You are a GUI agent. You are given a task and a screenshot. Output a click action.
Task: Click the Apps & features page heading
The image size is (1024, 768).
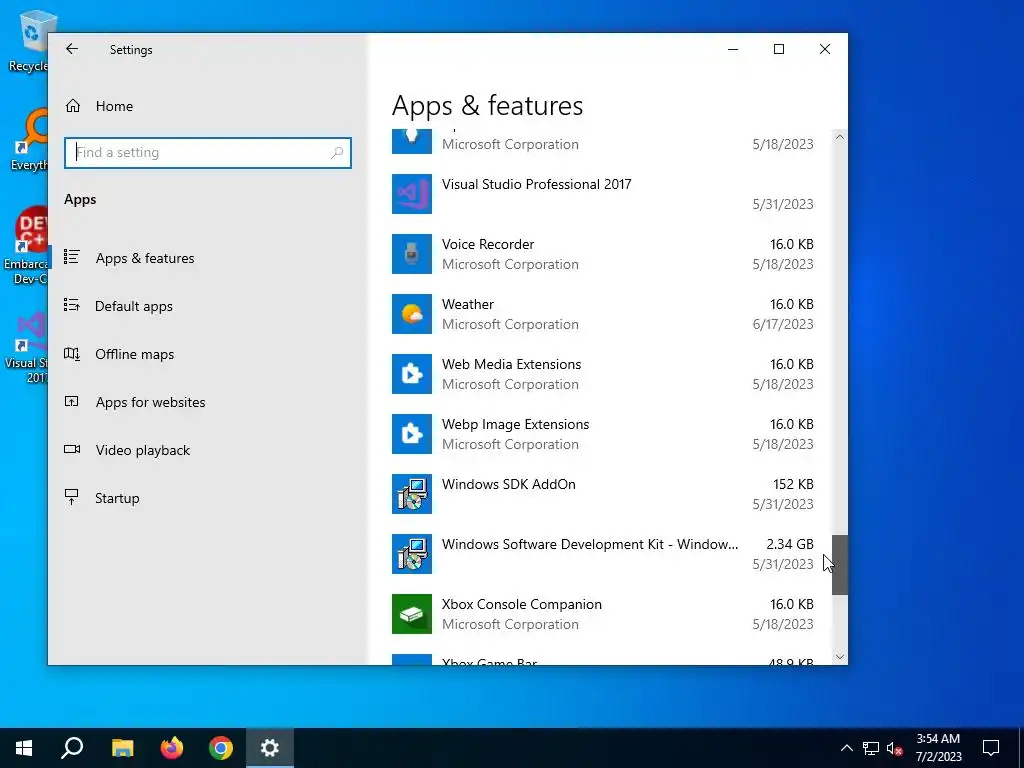tap(487, 106)
